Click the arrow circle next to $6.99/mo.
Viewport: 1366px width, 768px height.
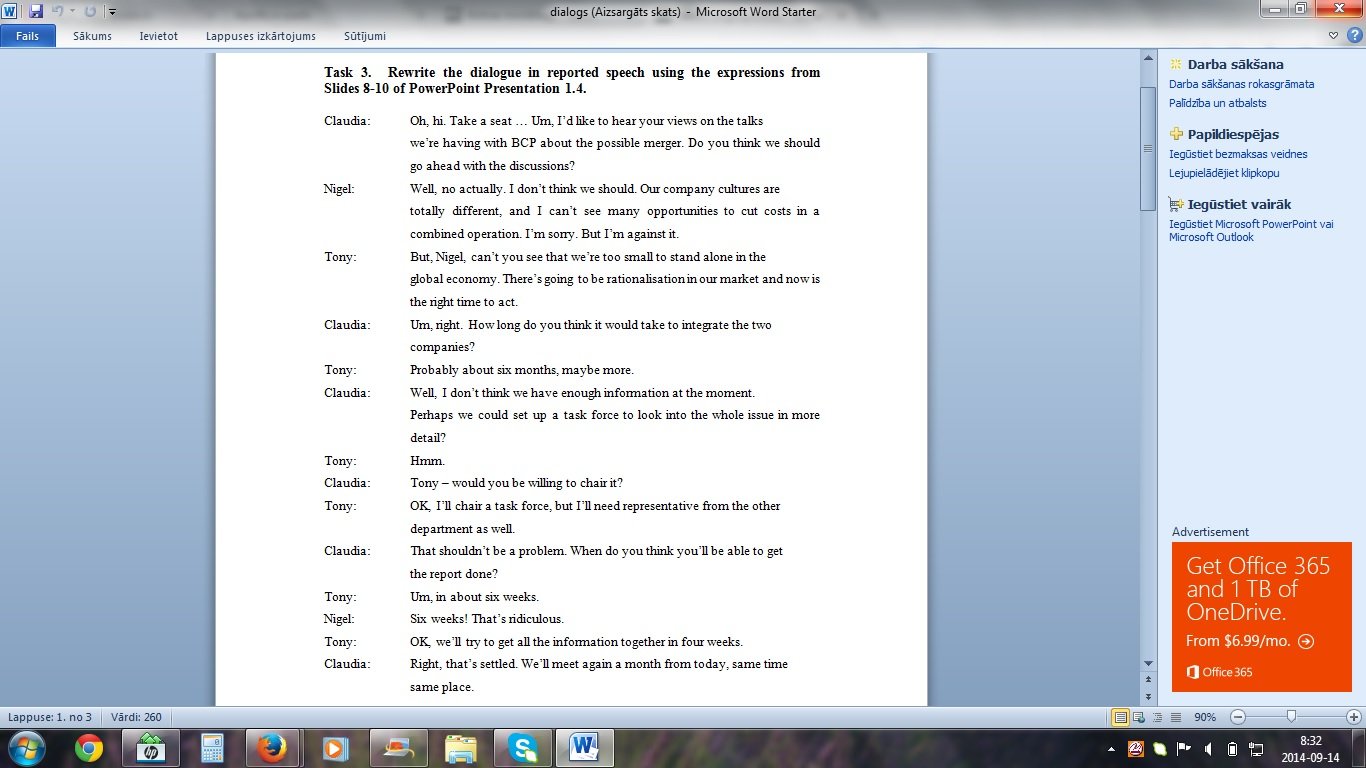point(1306,642)
